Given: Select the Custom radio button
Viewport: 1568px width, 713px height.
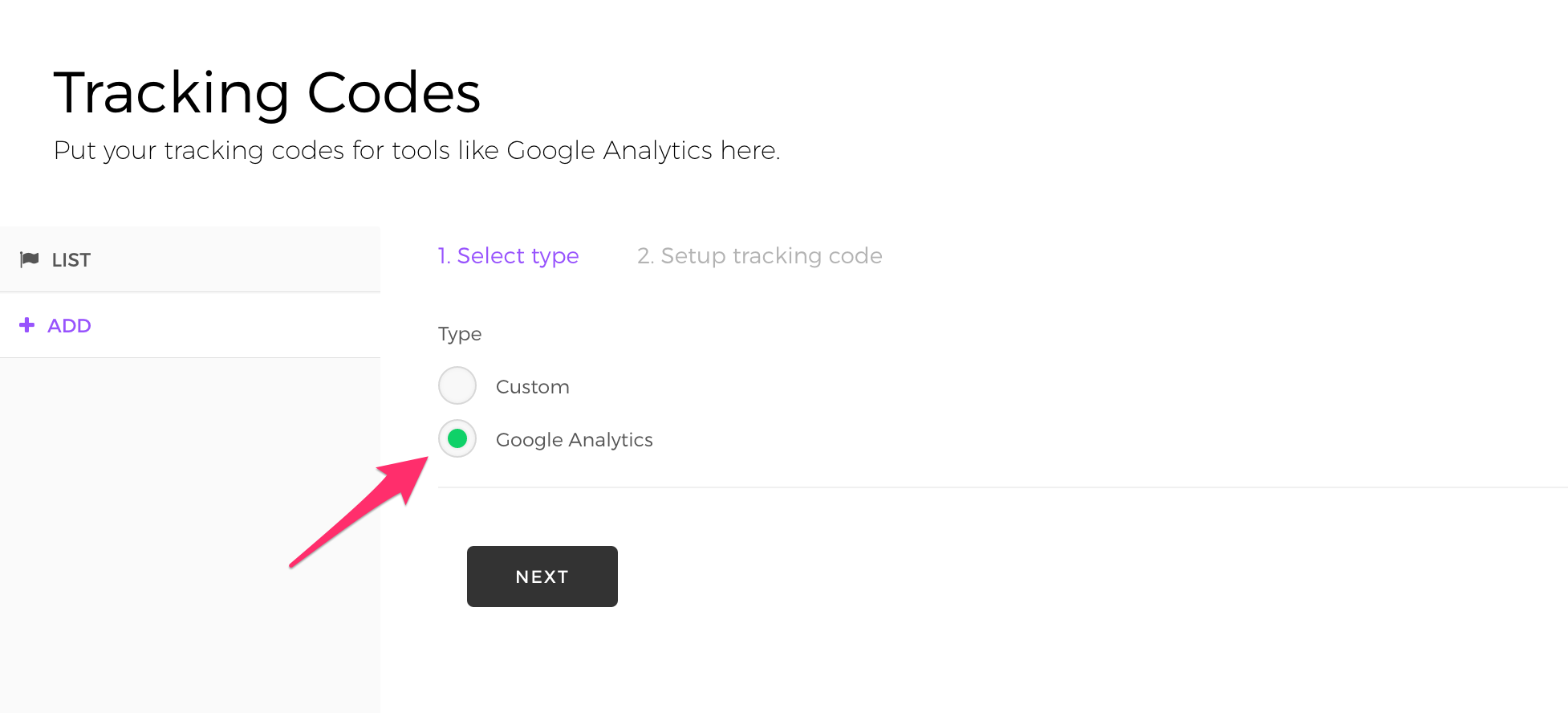Looking at the screenshot, I should click(457, 386).
